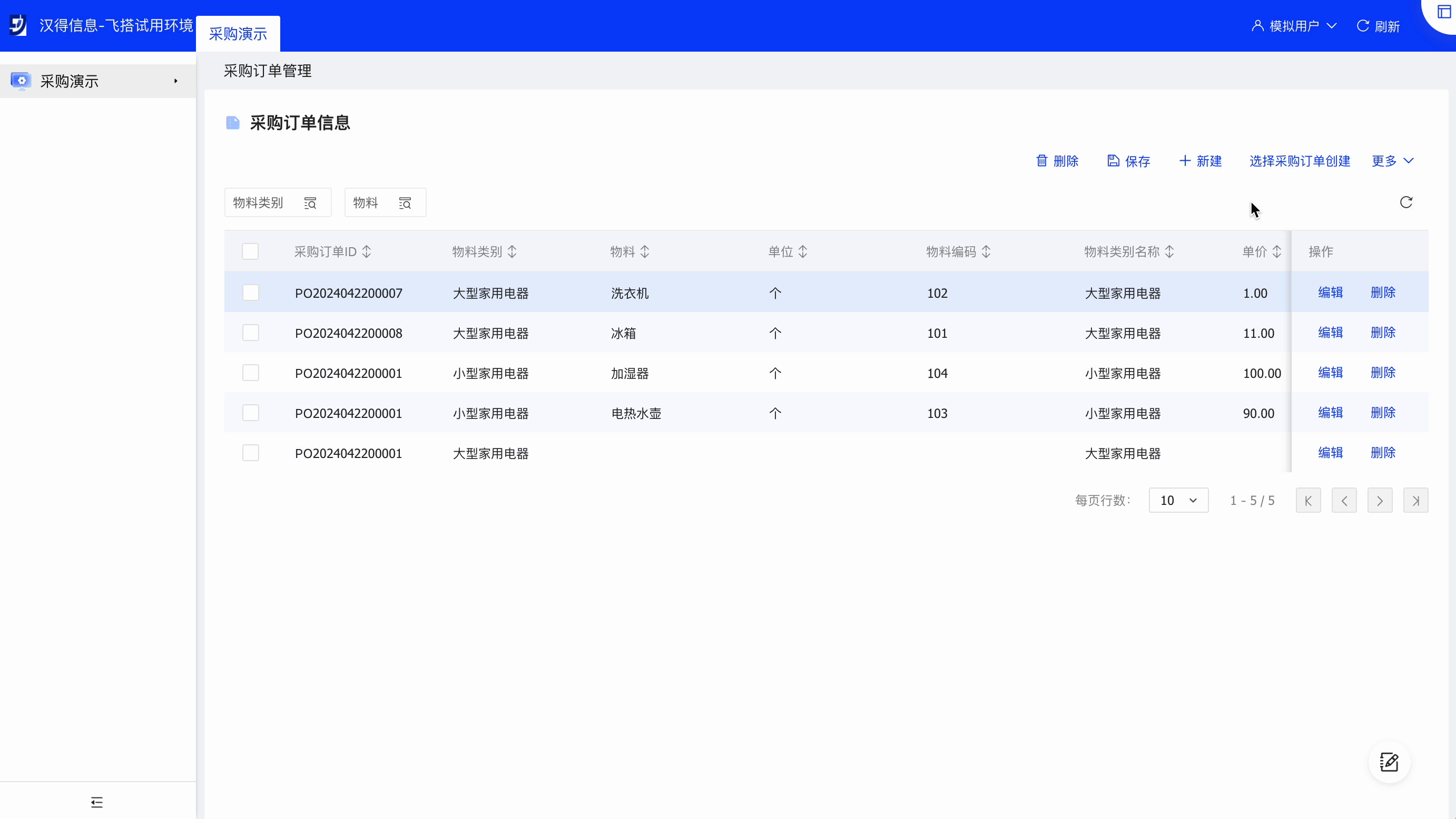This screenshot has width=1456, height=819.
Task: Sort by 采购订单ID column arrows
Action: (x=367, y=252)
